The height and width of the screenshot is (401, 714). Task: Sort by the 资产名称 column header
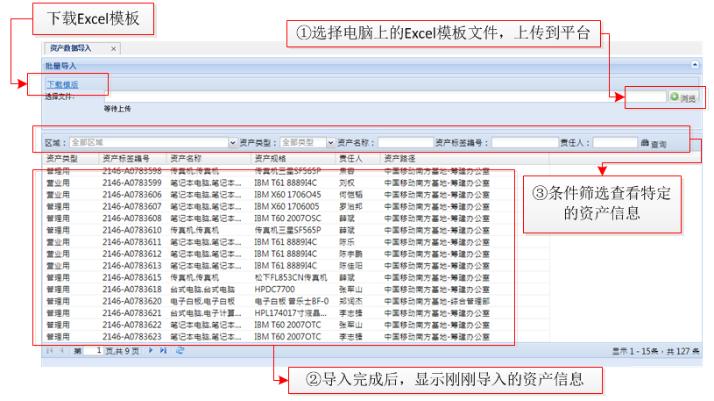pos(209,158)
